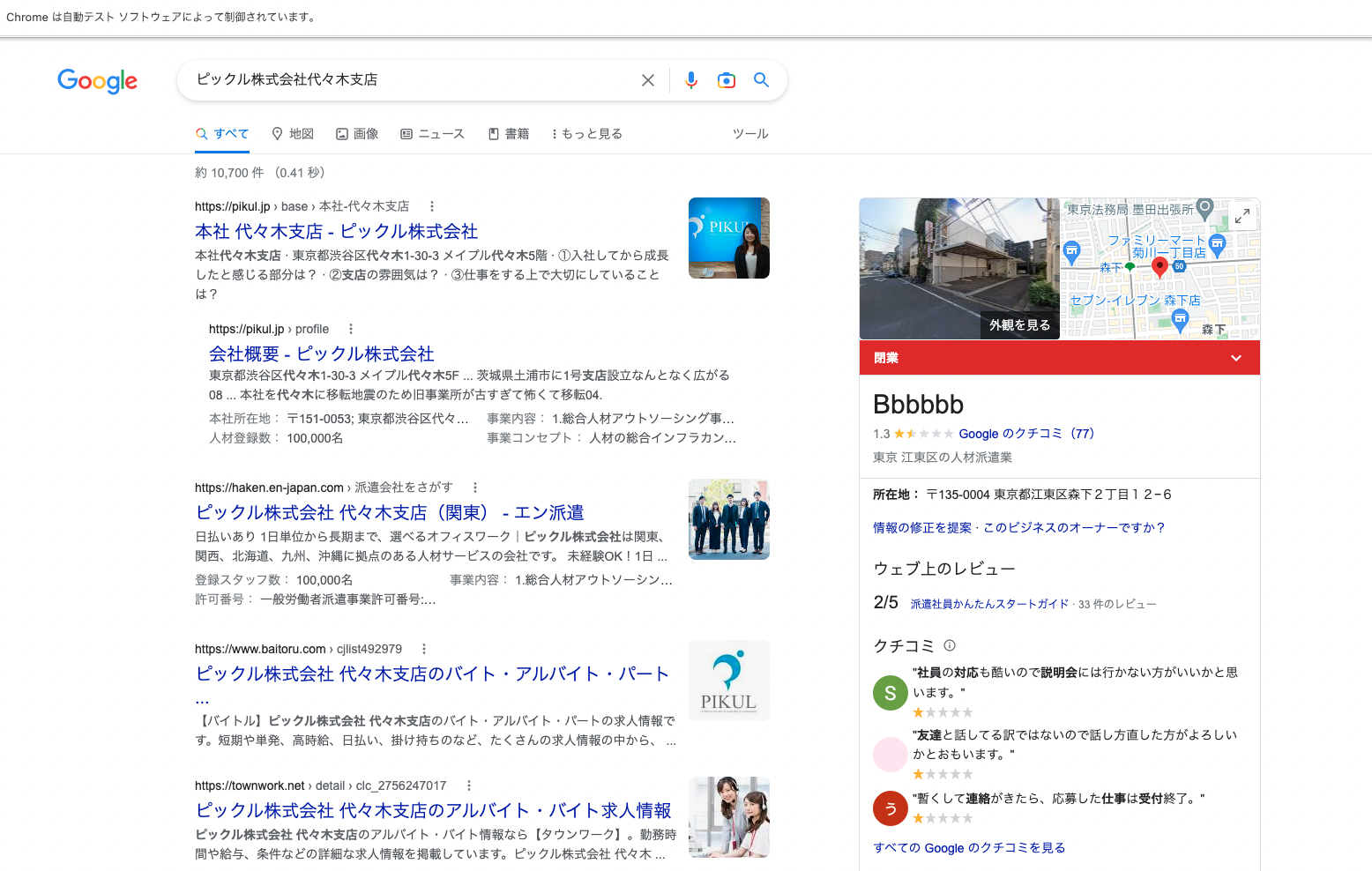The image size is (1372, 871).
Task: Clear the search box with X icon
Action: pos(648,80)
